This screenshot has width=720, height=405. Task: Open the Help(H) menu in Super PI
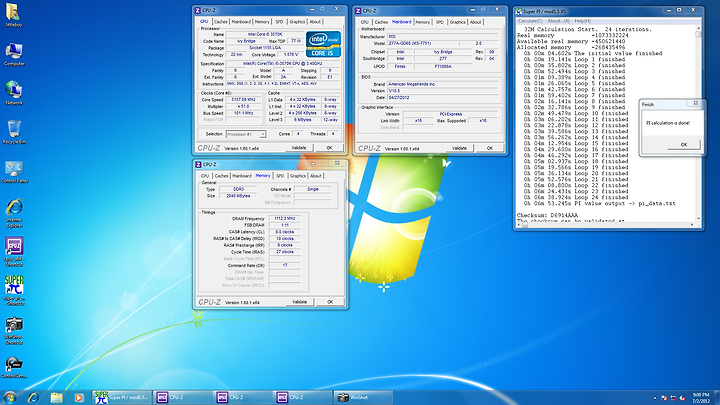[583, 21]
